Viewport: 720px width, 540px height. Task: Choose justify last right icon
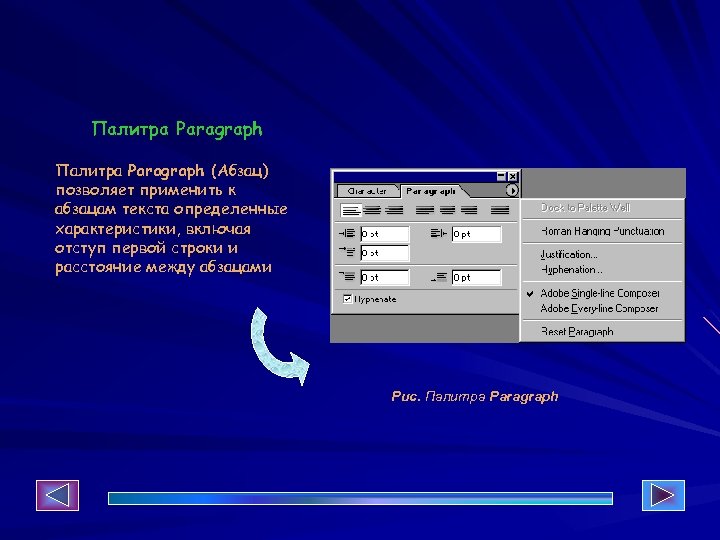coord(469,210)
